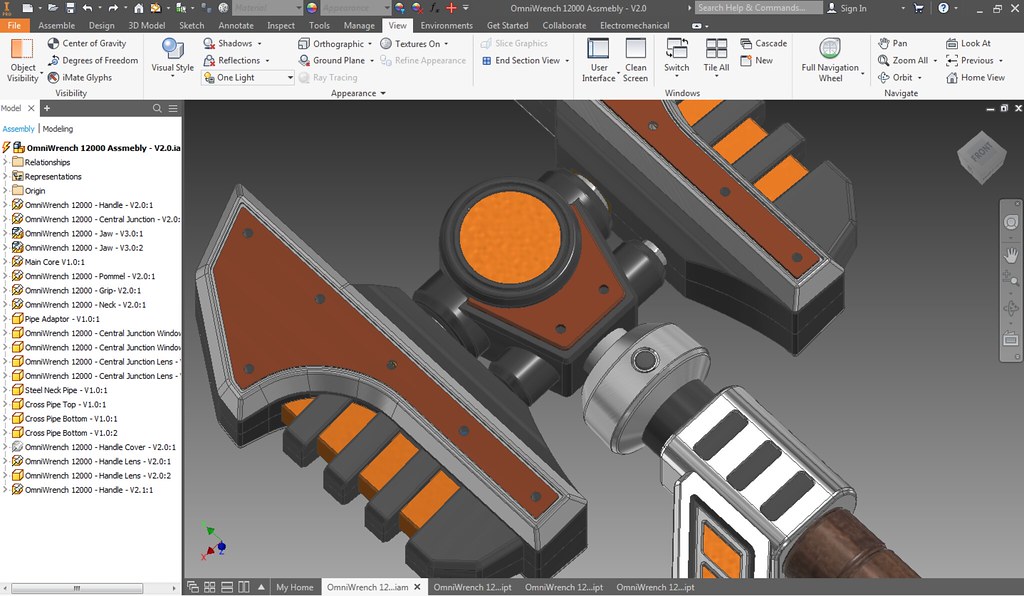Click the Visual Style button

tap(172, 57)
